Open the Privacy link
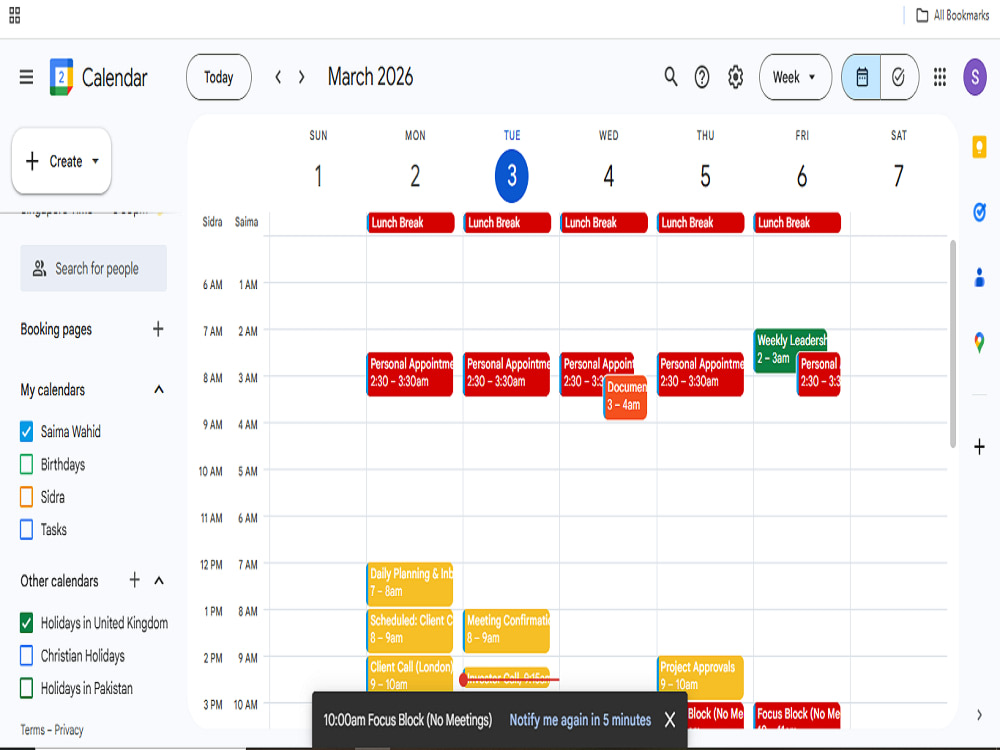Viewport: 1000px width, 750px height. tap(69, 730)
